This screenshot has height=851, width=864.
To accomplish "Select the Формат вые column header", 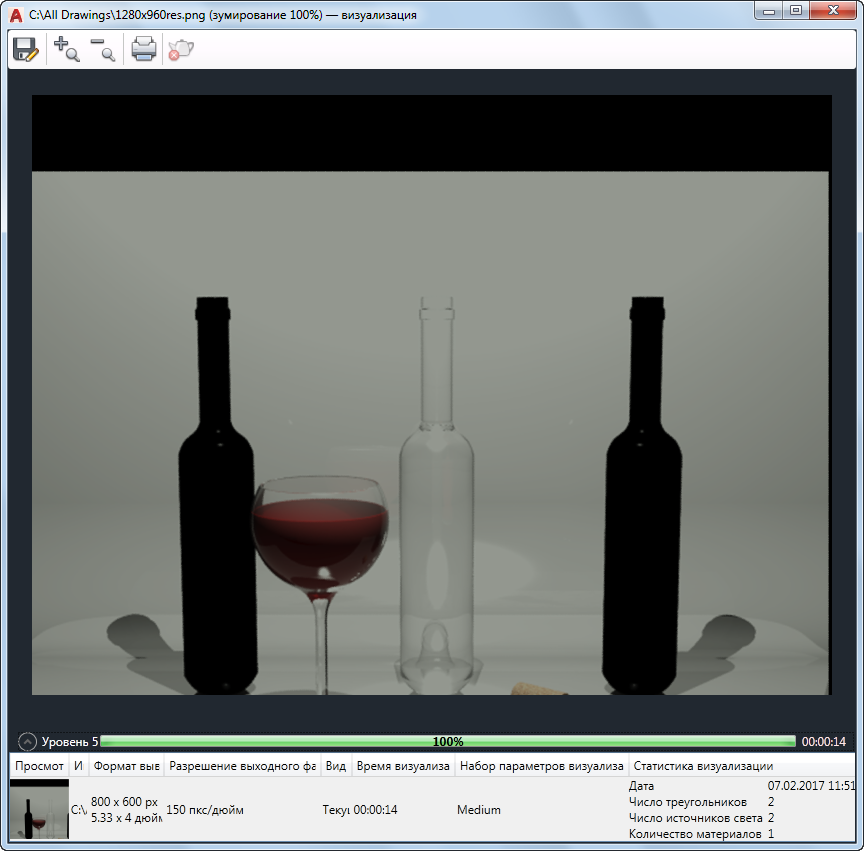I will tap(126, 766).
